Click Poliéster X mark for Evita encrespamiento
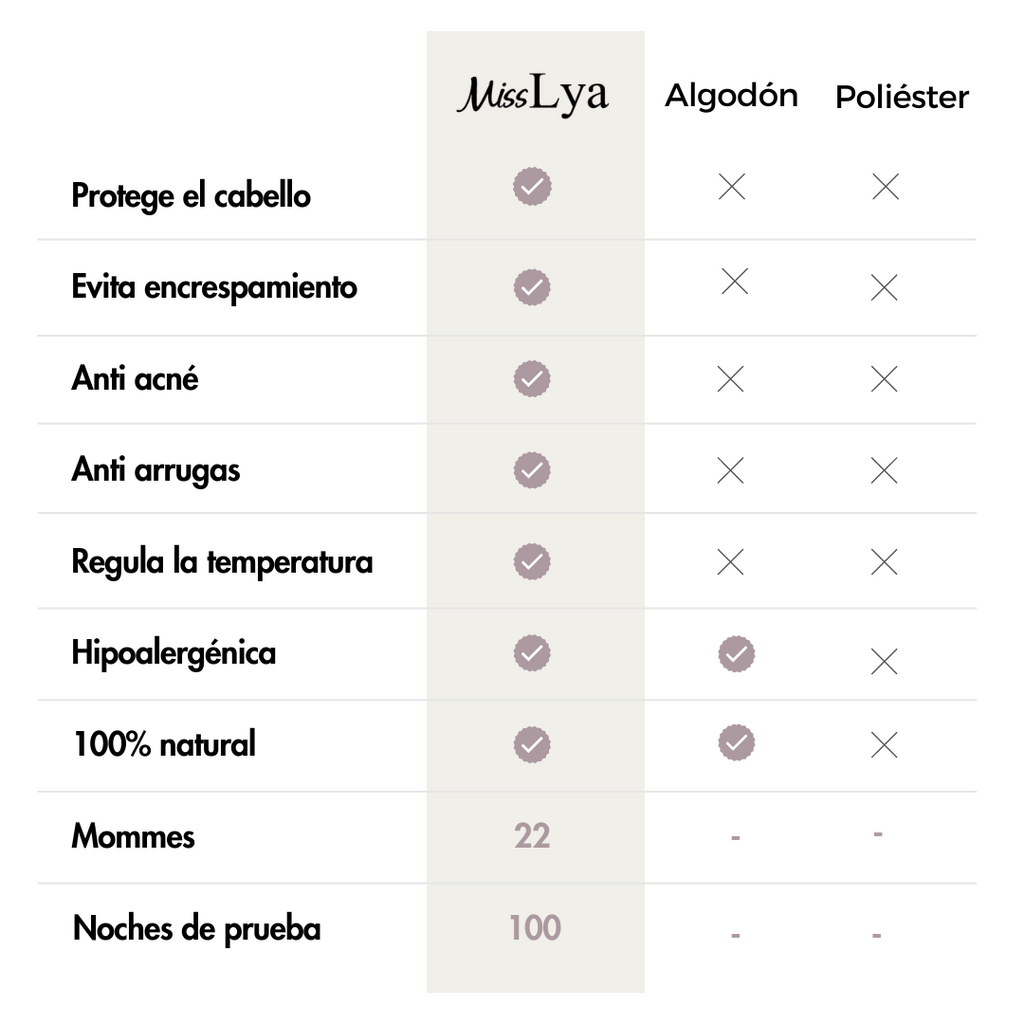This screenshot has width=1024, height=1024. [884, 288]
